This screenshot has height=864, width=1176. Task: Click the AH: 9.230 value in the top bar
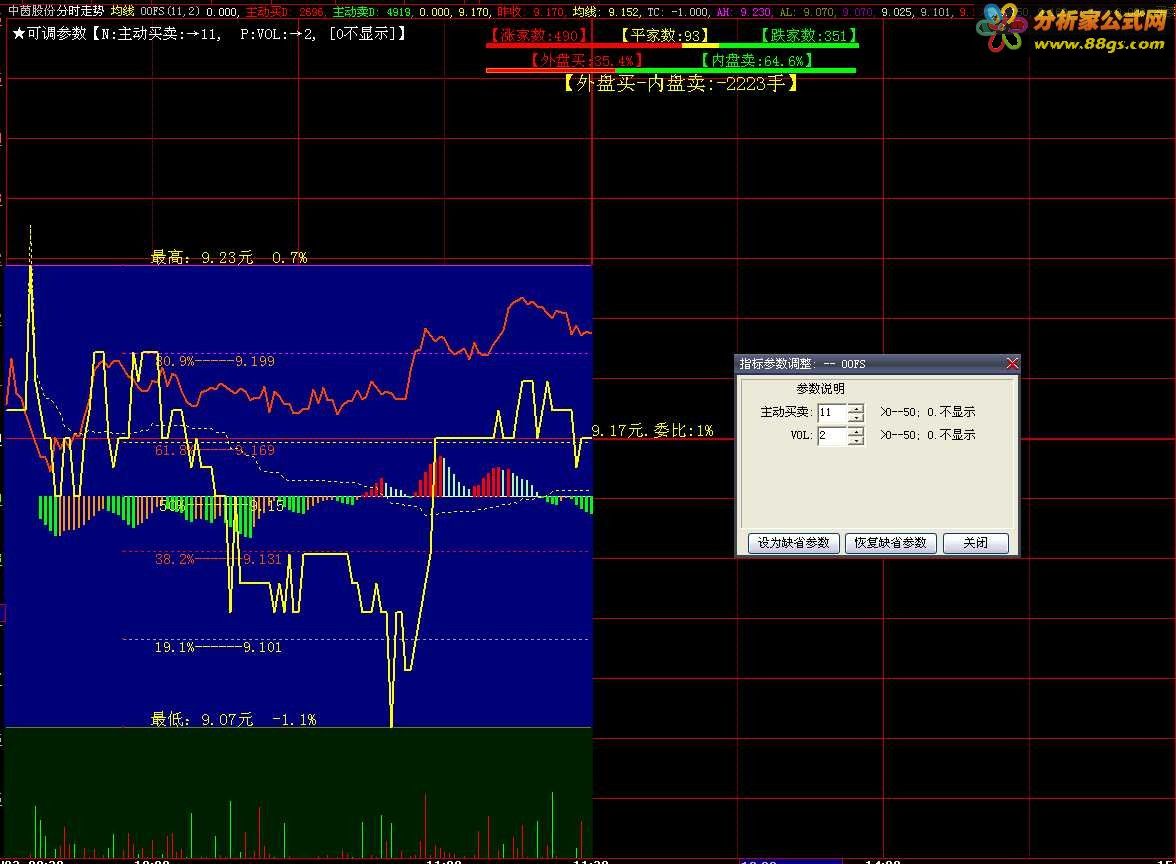click(743, 12)
